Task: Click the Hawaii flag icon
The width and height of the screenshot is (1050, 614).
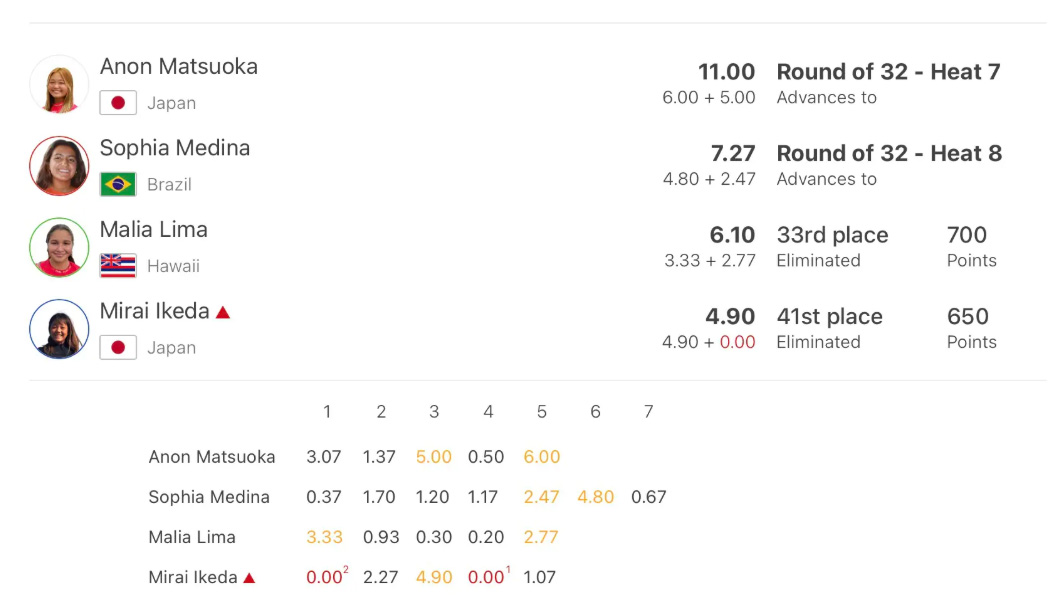Action: click(118, 266)
